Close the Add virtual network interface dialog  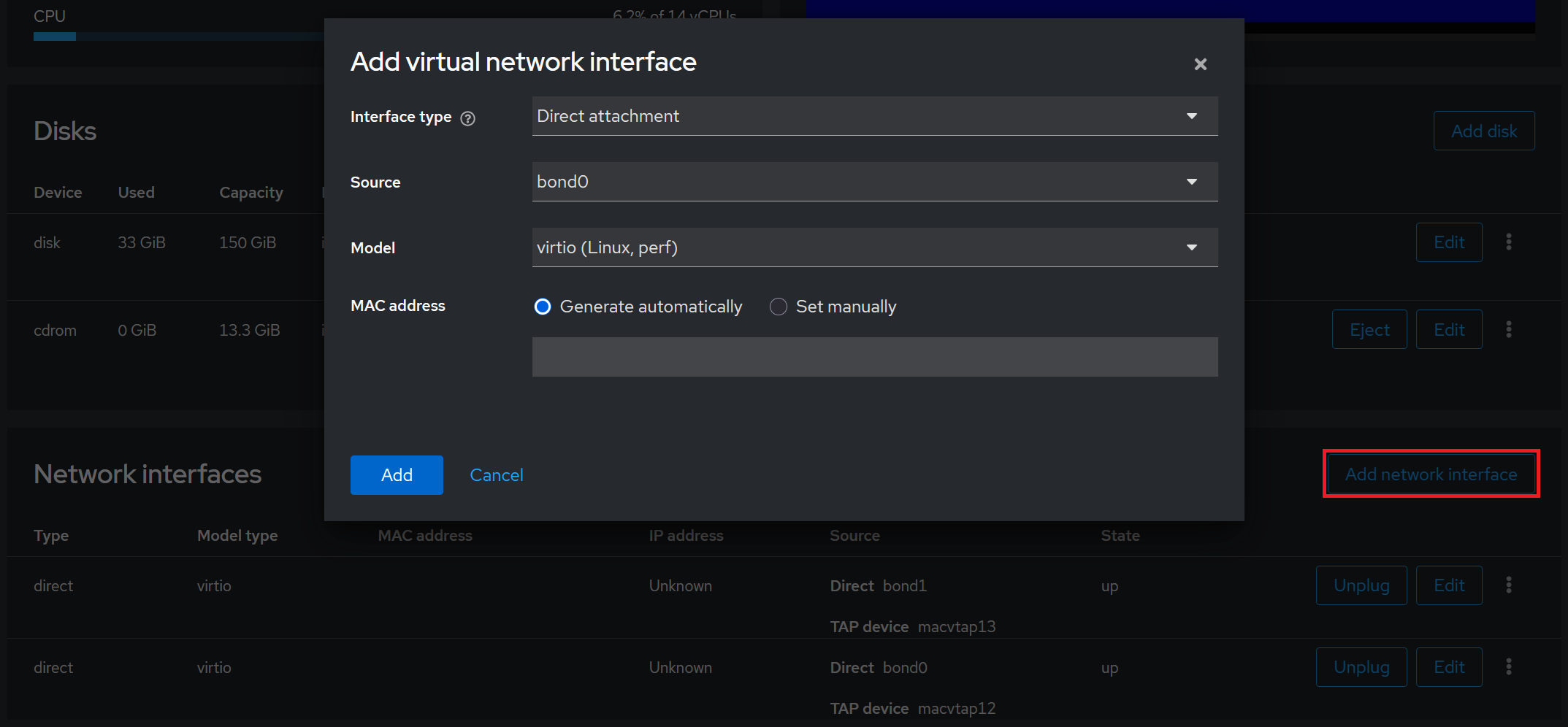[x=1200, y=64]
